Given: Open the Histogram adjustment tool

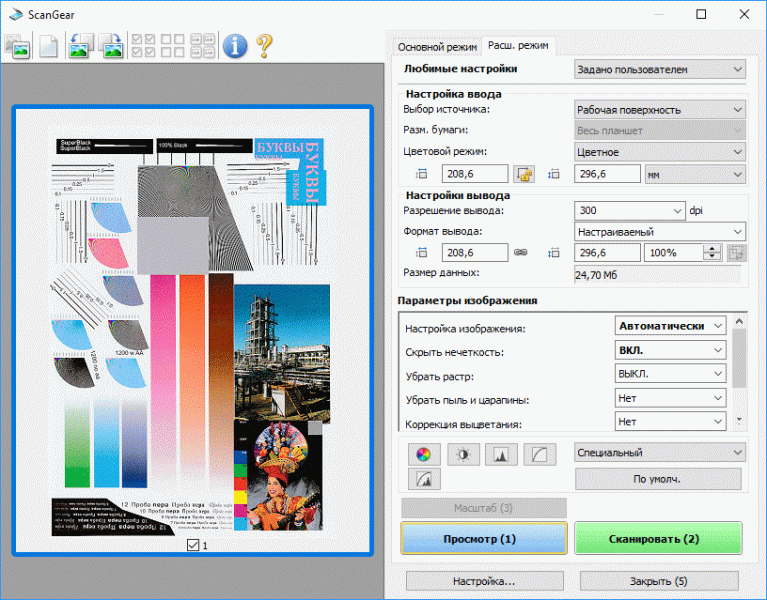Looking at the screenshot, I should (x=501, y=453).
